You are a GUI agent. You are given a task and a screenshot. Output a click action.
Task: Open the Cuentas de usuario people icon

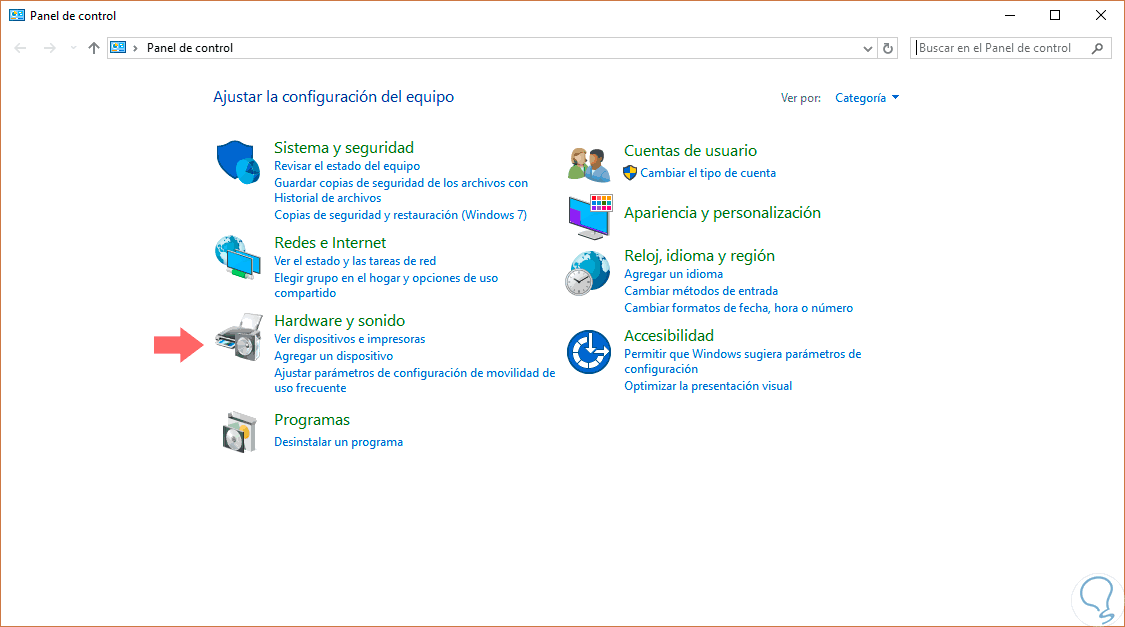(x=589, y=164)
